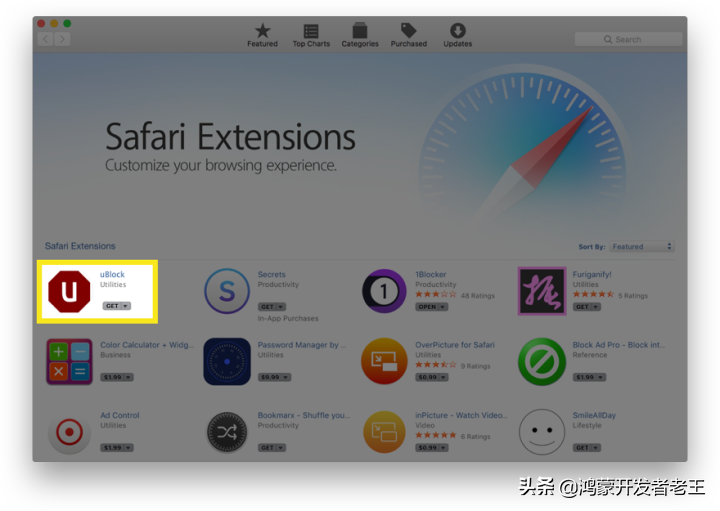Screen dimensions: 720x511
Task: Click GET button for Secrets
Action: 272,307
